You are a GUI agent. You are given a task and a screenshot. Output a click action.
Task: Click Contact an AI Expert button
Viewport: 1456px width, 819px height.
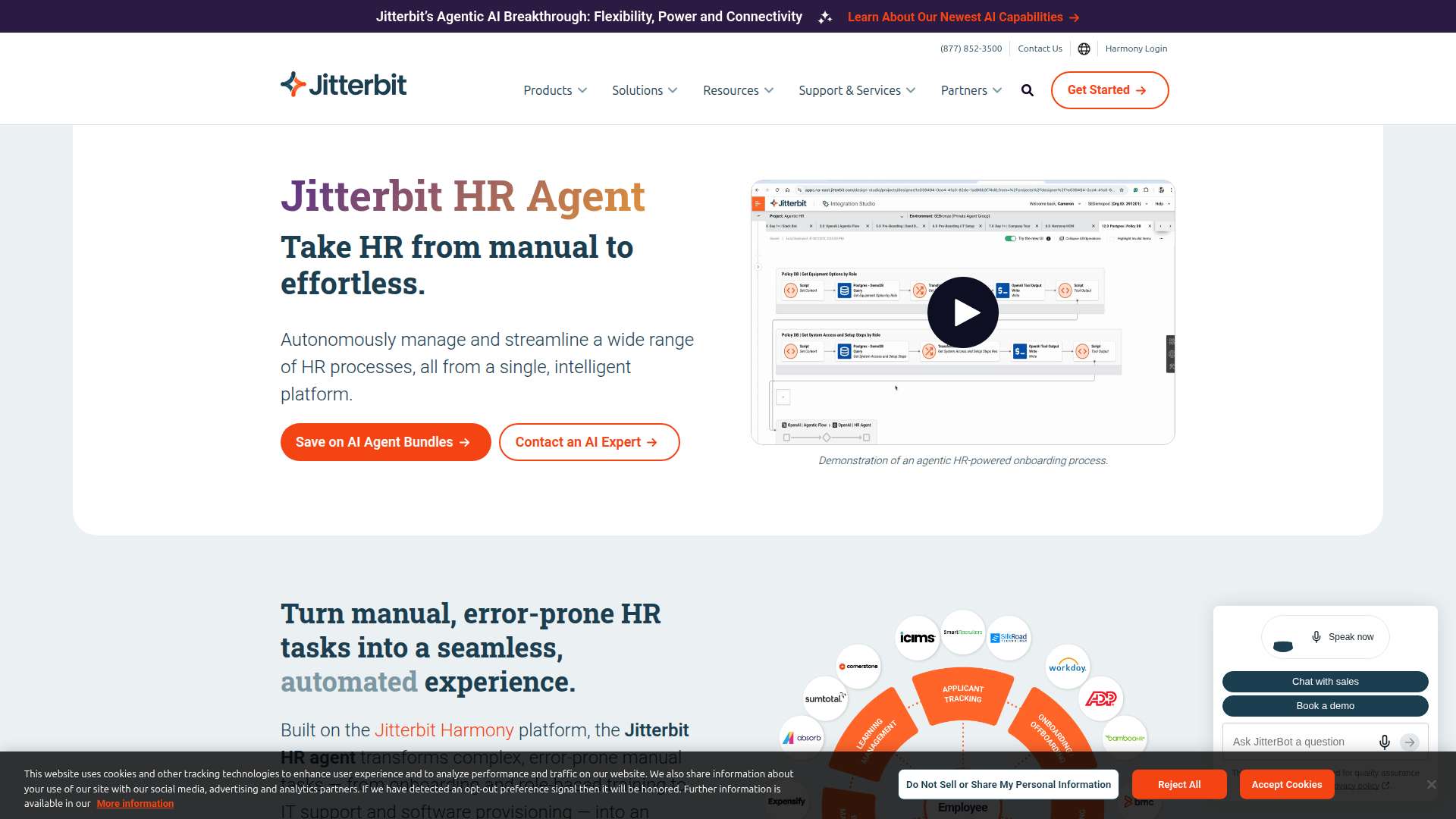[589, 442]
